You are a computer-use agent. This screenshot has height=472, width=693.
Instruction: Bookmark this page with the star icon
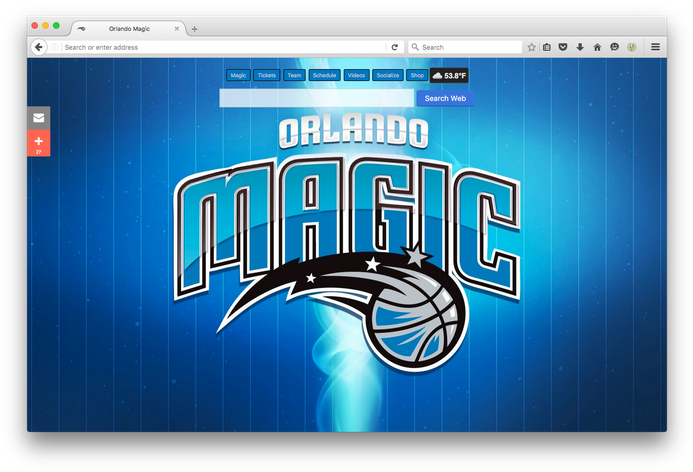[x=531, y=47]
